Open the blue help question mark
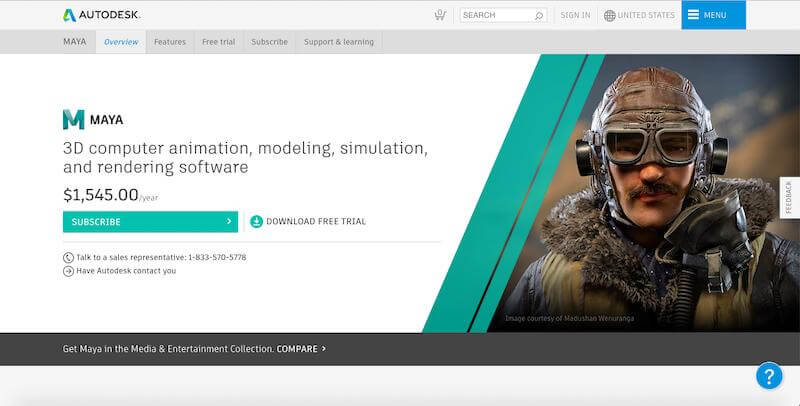Viewport: 800px width, 406px height. pyautogui.click(x=769, y=376)
